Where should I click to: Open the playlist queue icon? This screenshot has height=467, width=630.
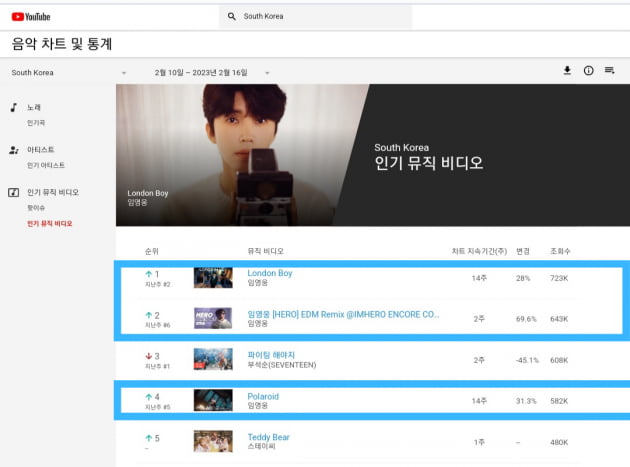pyautogui.click(x=610, y=71)
